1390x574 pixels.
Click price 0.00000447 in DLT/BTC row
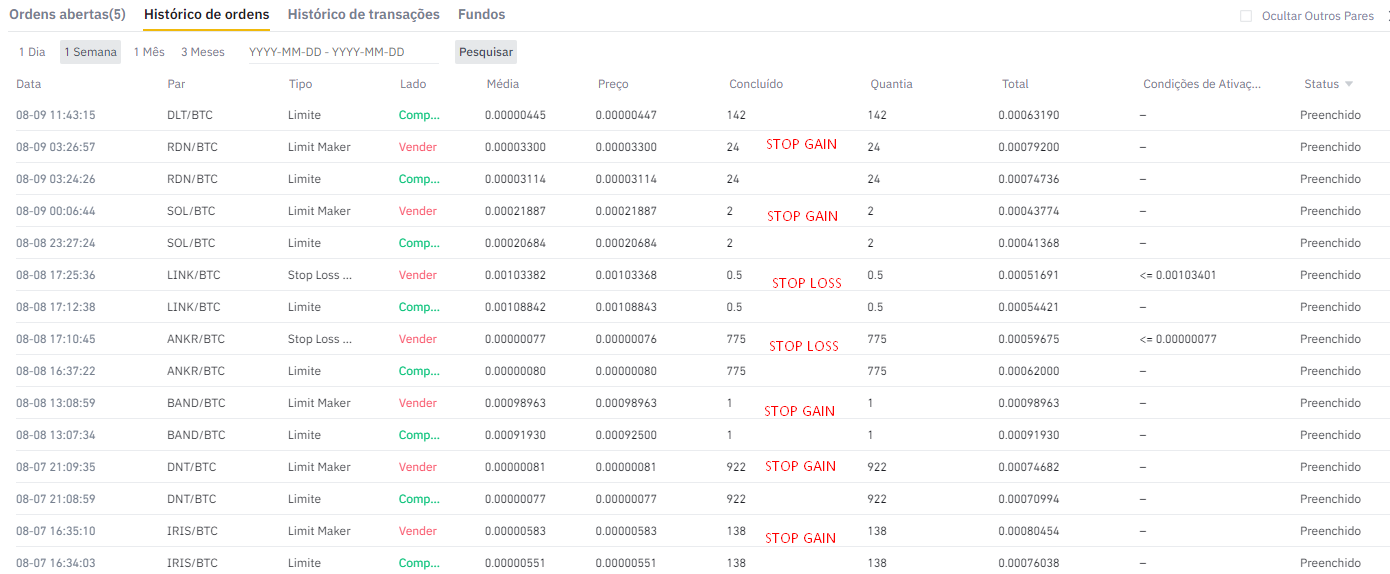(626, 115)
